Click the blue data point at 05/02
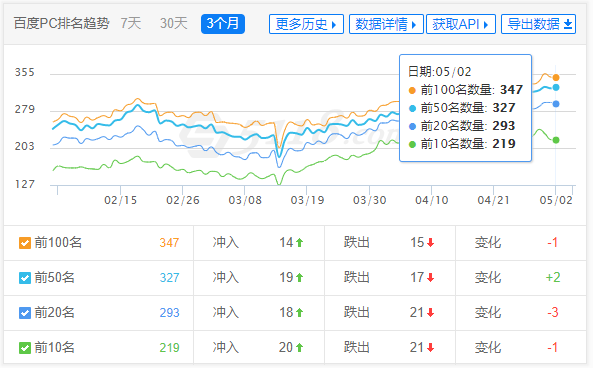This screenshot has height=368, width=593. point(556,104)
